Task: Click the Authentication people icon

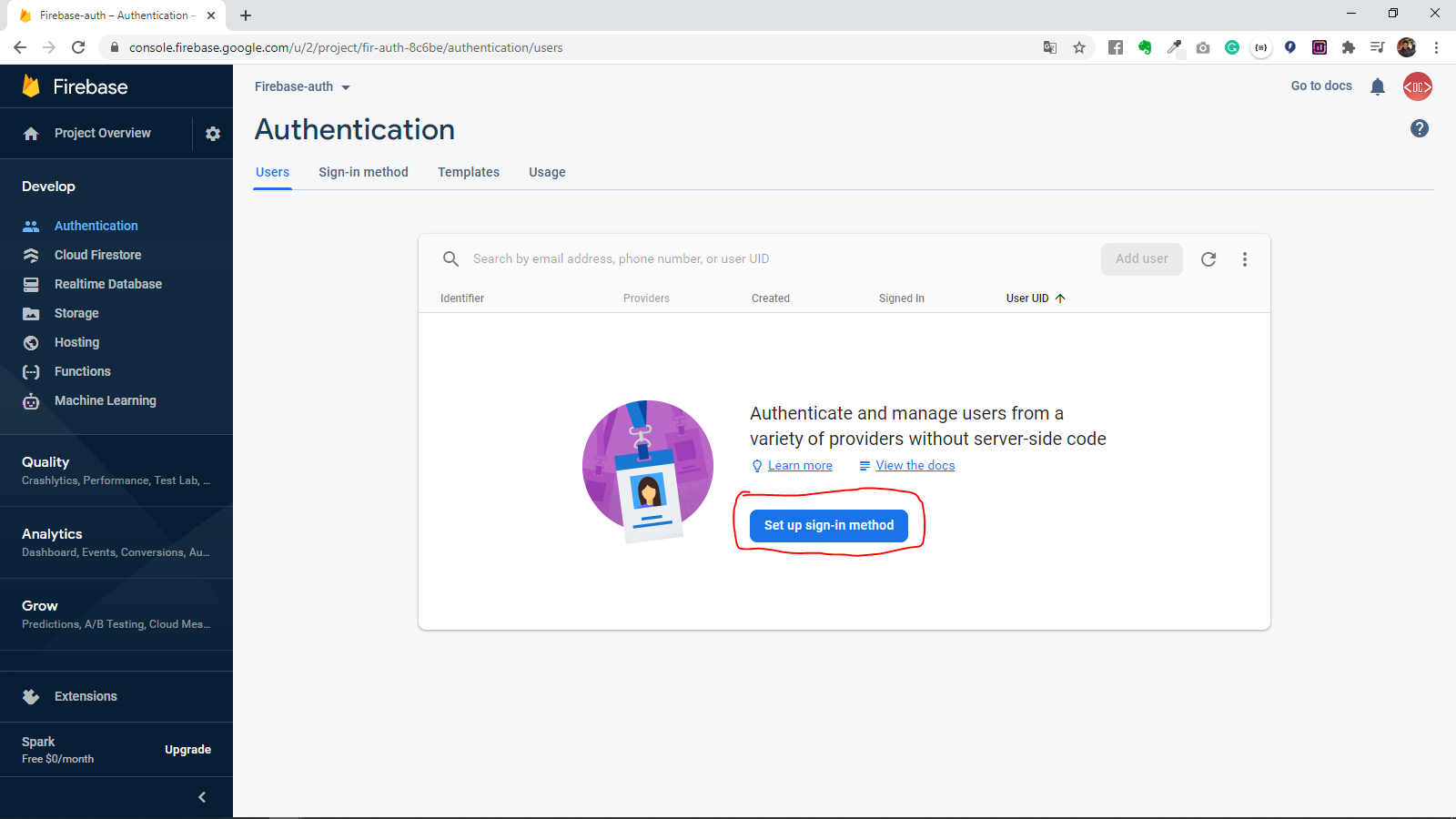Action: (31, 226)
